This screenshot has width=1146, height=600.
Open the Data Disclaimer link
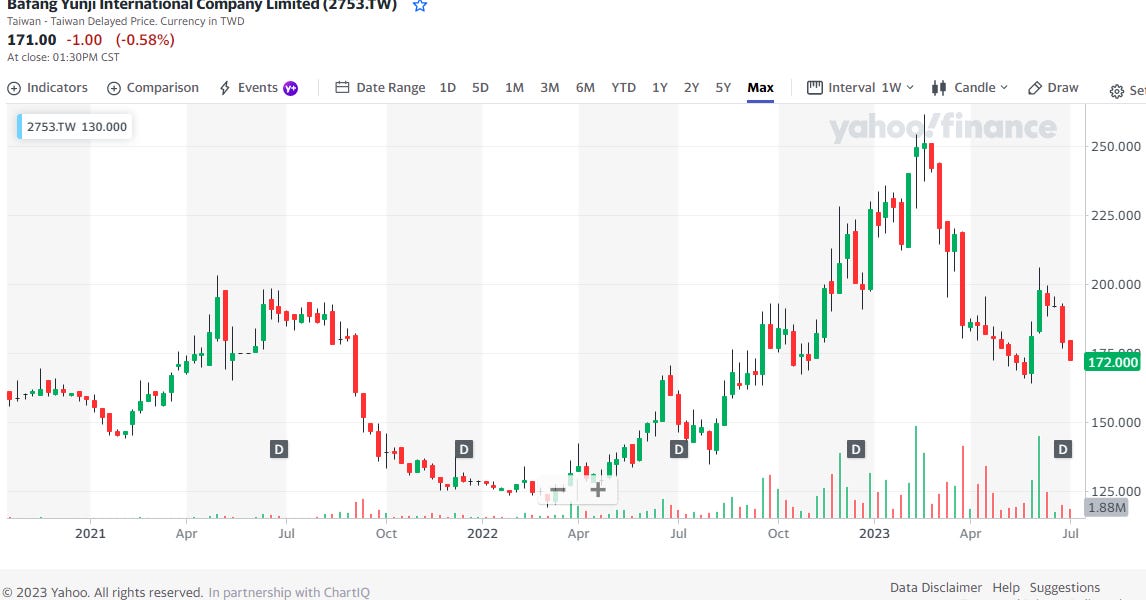tap(936, 587)
